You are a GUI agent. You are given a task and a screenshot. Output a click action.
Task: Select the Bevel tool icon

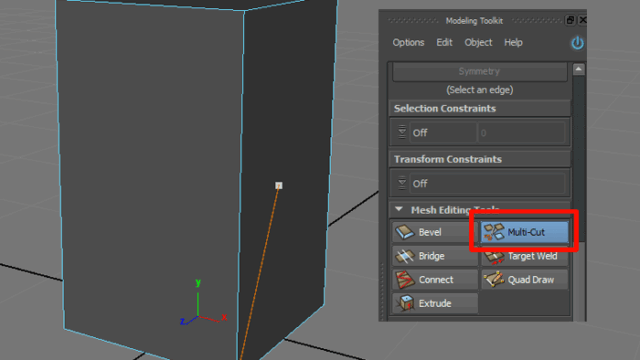[405, 232]
